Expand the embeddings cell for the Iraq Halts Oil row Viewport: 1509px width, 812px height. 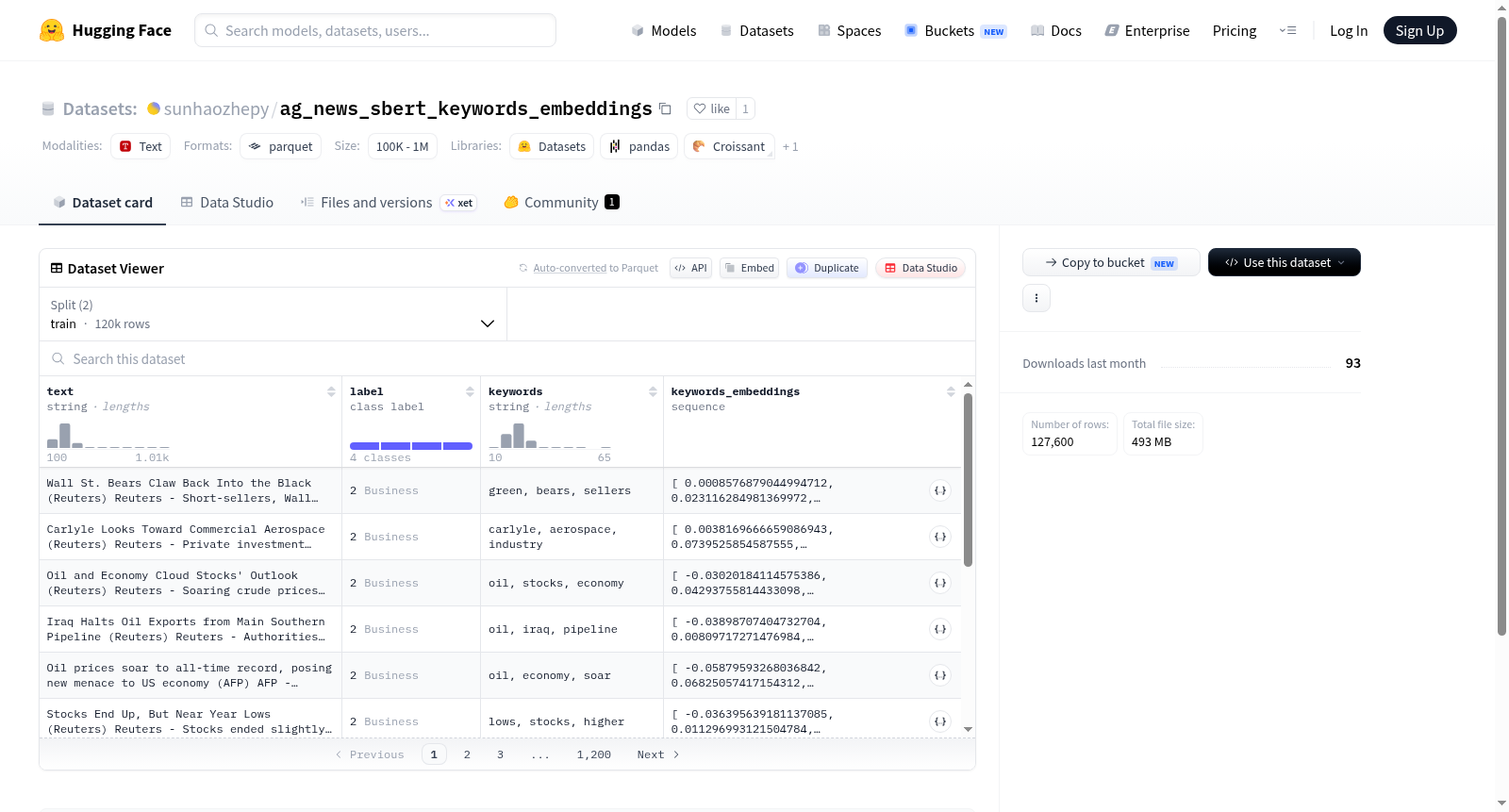pyautogui.click(x=940, y=629)
